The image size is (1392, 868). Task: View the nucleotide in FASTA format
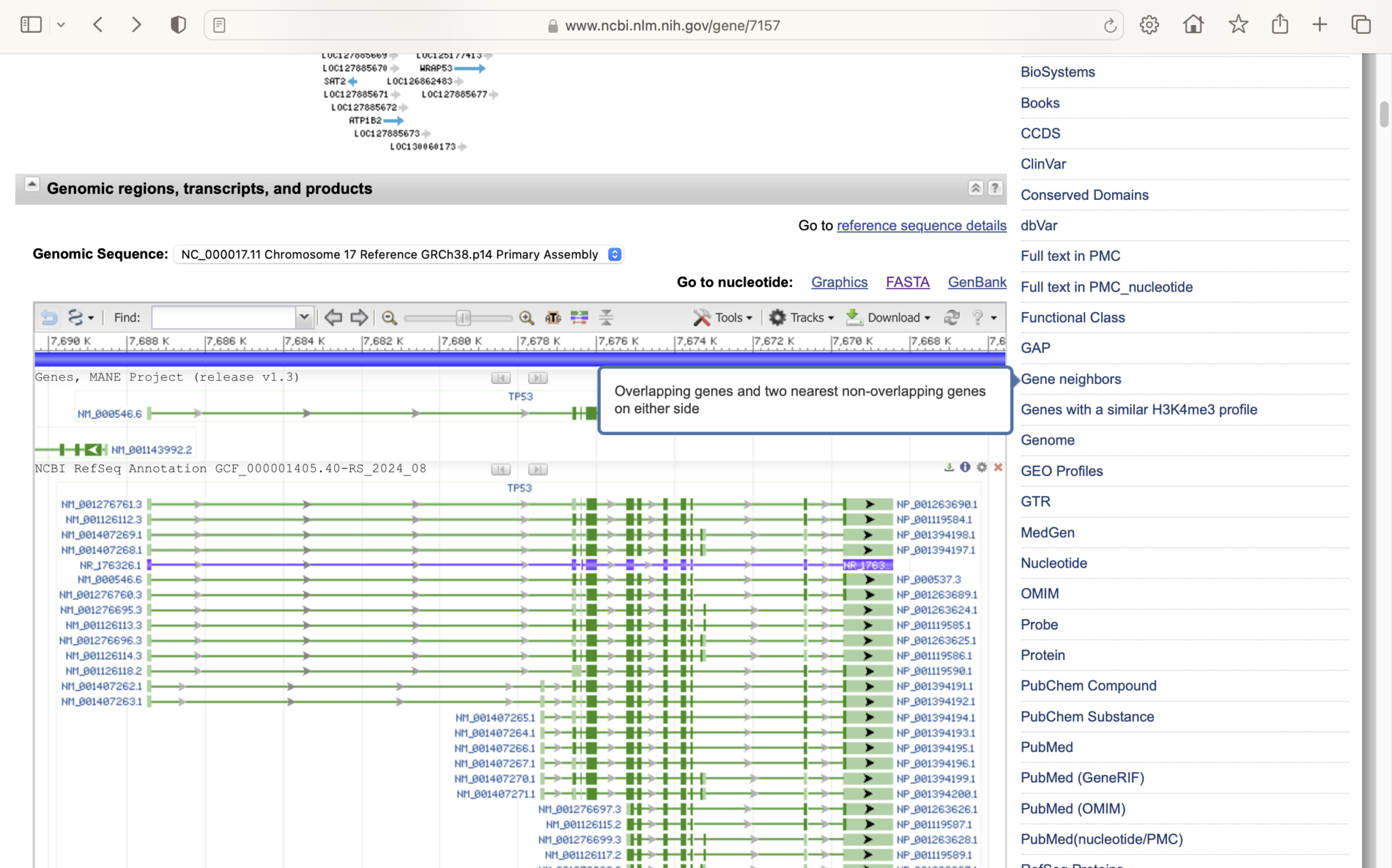pos(907,281)
